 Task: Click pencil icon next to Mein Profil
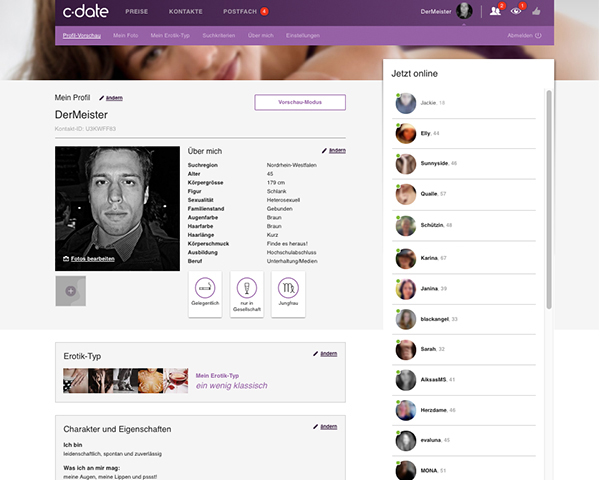tap(101, 98)
